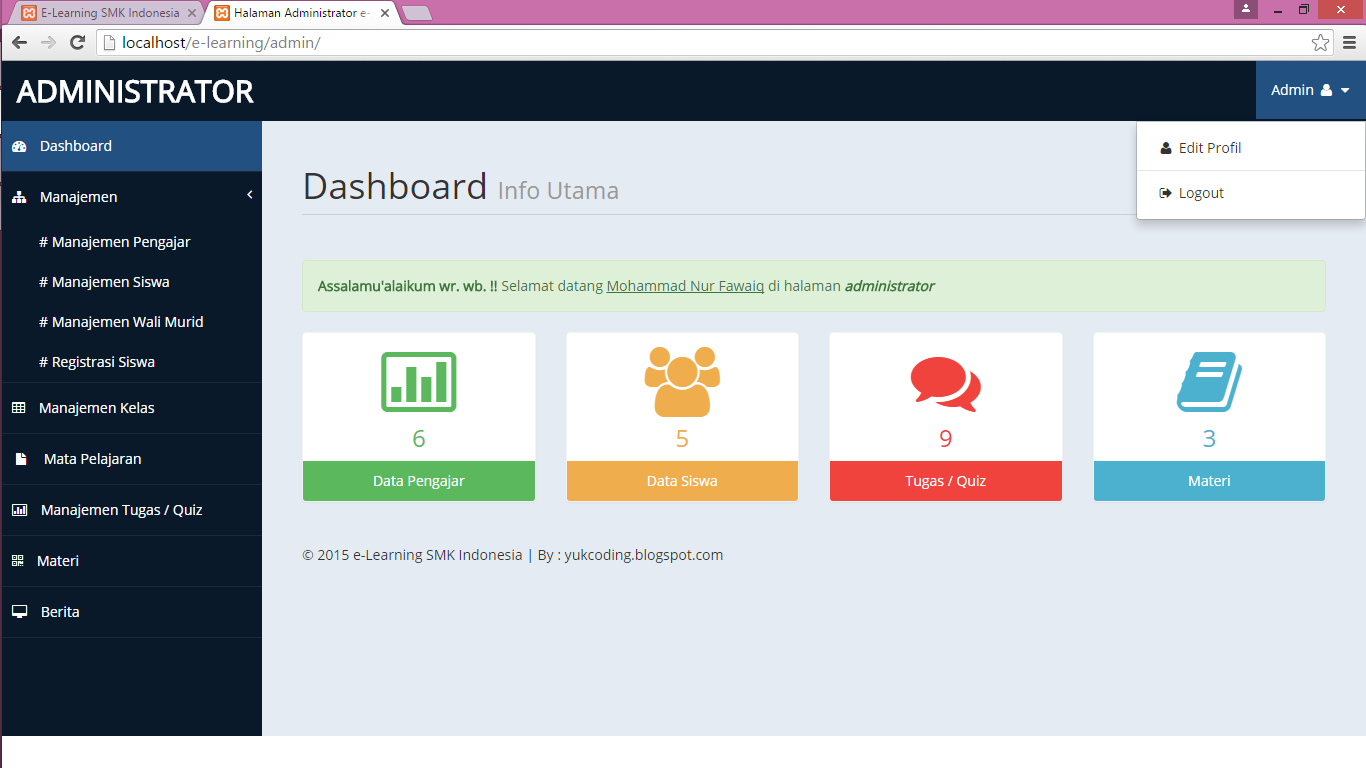Click the red Tugas / Quiz chat icon
This screenshot has width=1366, height=768.
tap(945, 381)
